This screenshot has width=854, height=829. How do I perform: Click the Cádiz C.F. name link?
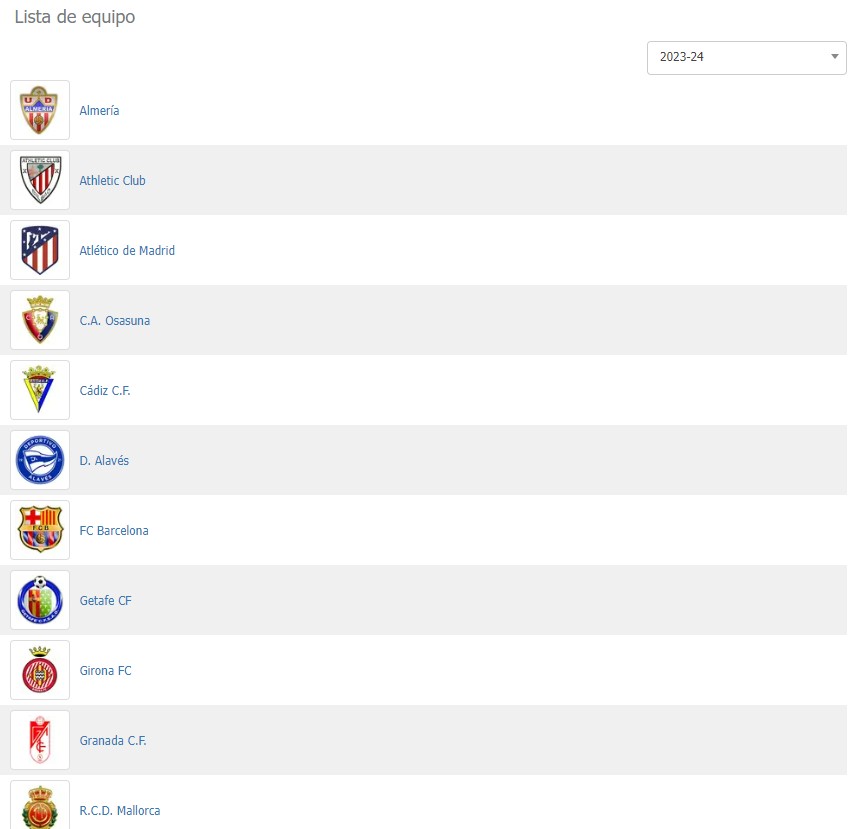(105, 391)
